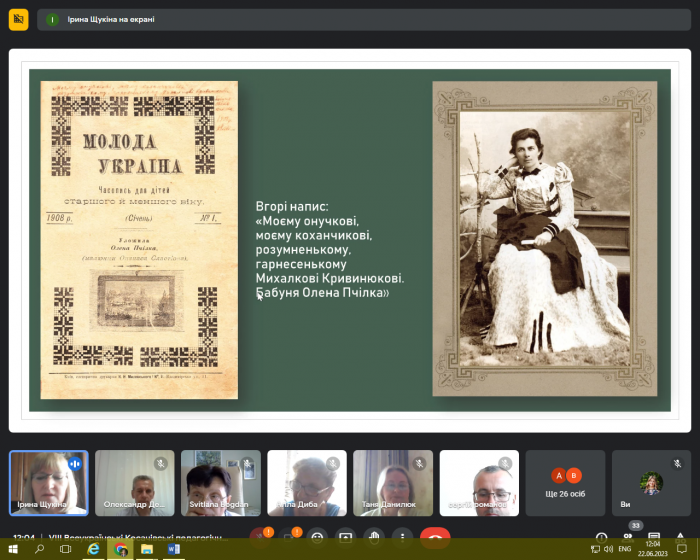Click the Молода Україна magazine cover image
Viewport: 700px width, 560px height.
pos(139,240)
